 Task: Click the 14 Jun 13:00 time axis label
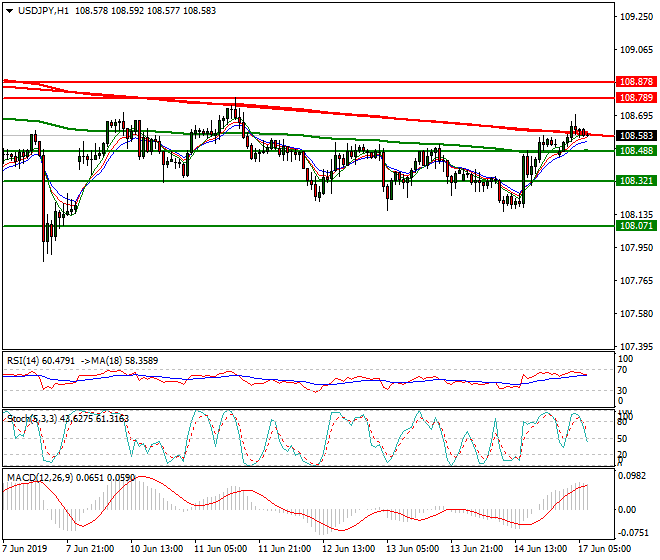pyautogui.click(x=540, y=549)
